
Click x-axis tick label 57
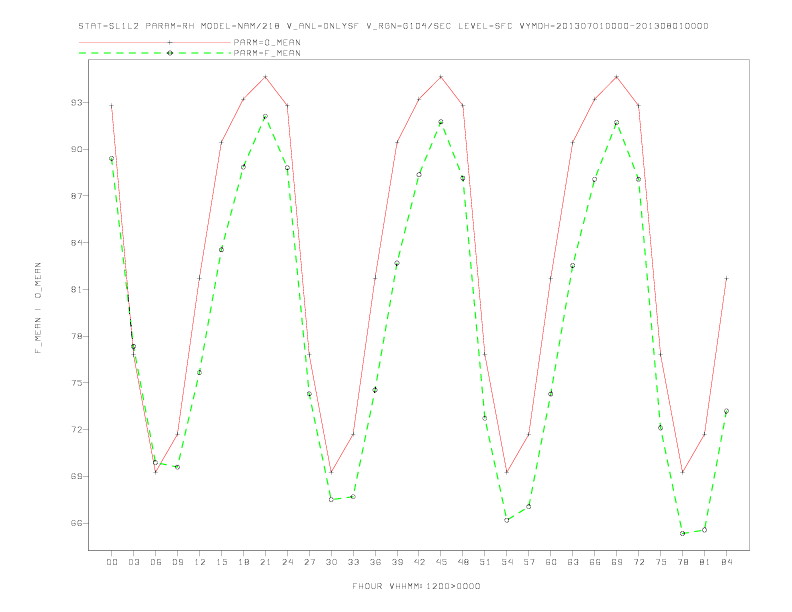[529, 562]
